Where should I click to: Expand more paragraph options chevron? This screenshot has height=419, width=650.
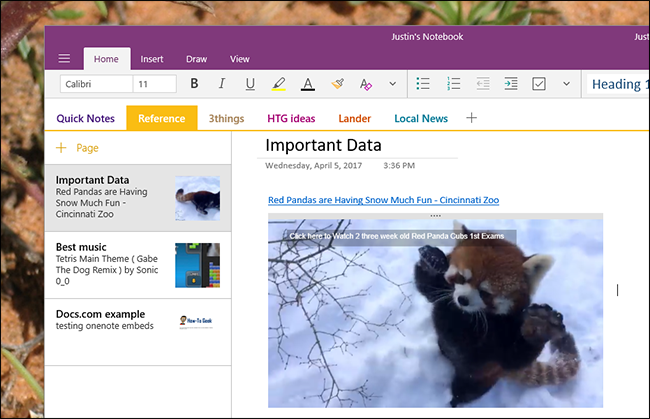tap(566, 84)
